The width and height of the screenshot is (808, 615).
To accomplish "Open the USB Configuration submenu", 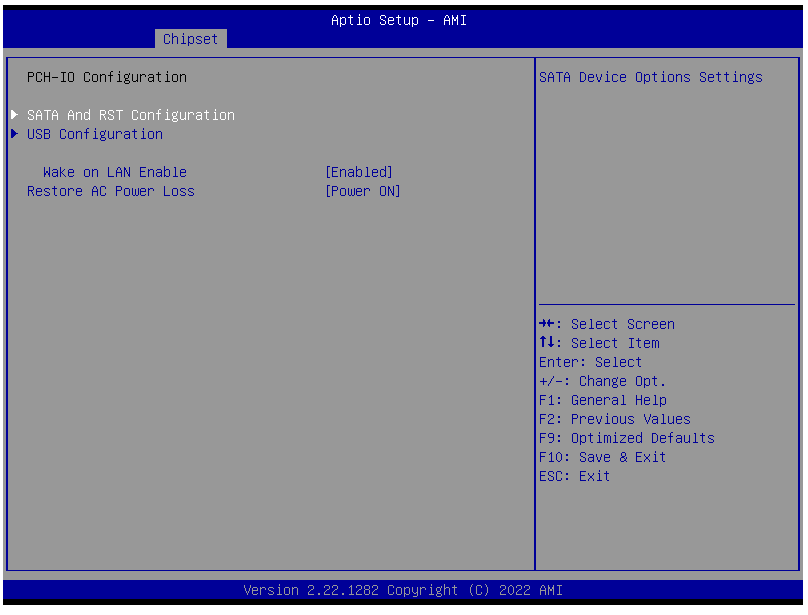I will [95, 134].
